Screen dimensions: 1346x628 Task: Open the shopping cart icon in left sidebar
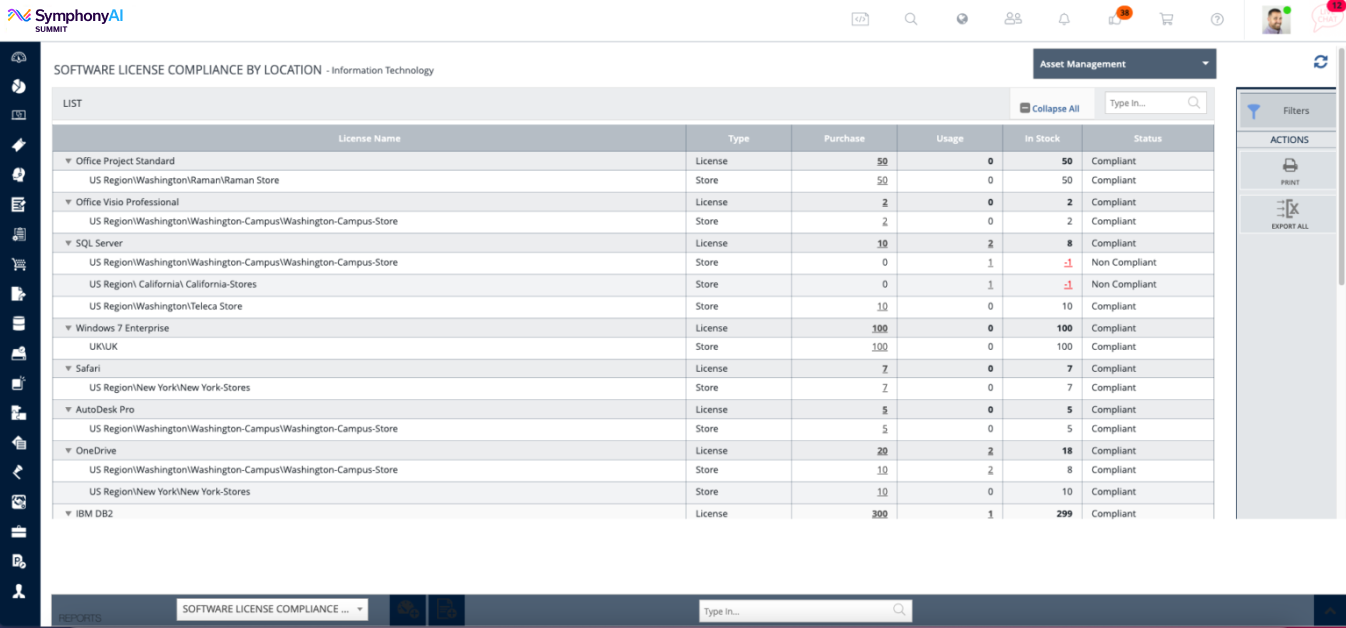[x=18, y=264]
